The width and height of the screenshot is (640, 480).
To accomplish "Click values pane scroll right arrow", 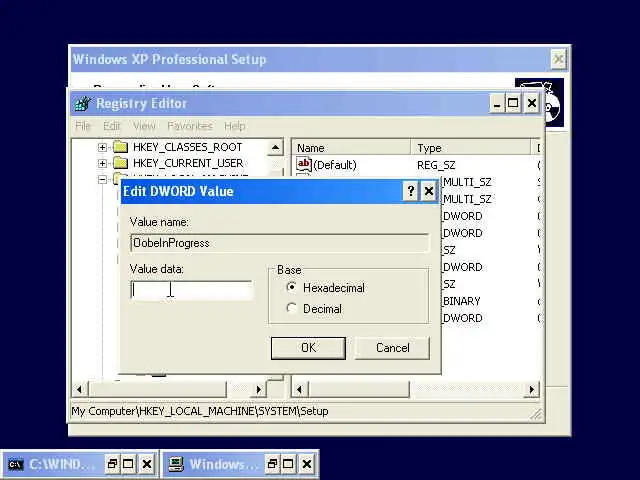I will 531,389.
